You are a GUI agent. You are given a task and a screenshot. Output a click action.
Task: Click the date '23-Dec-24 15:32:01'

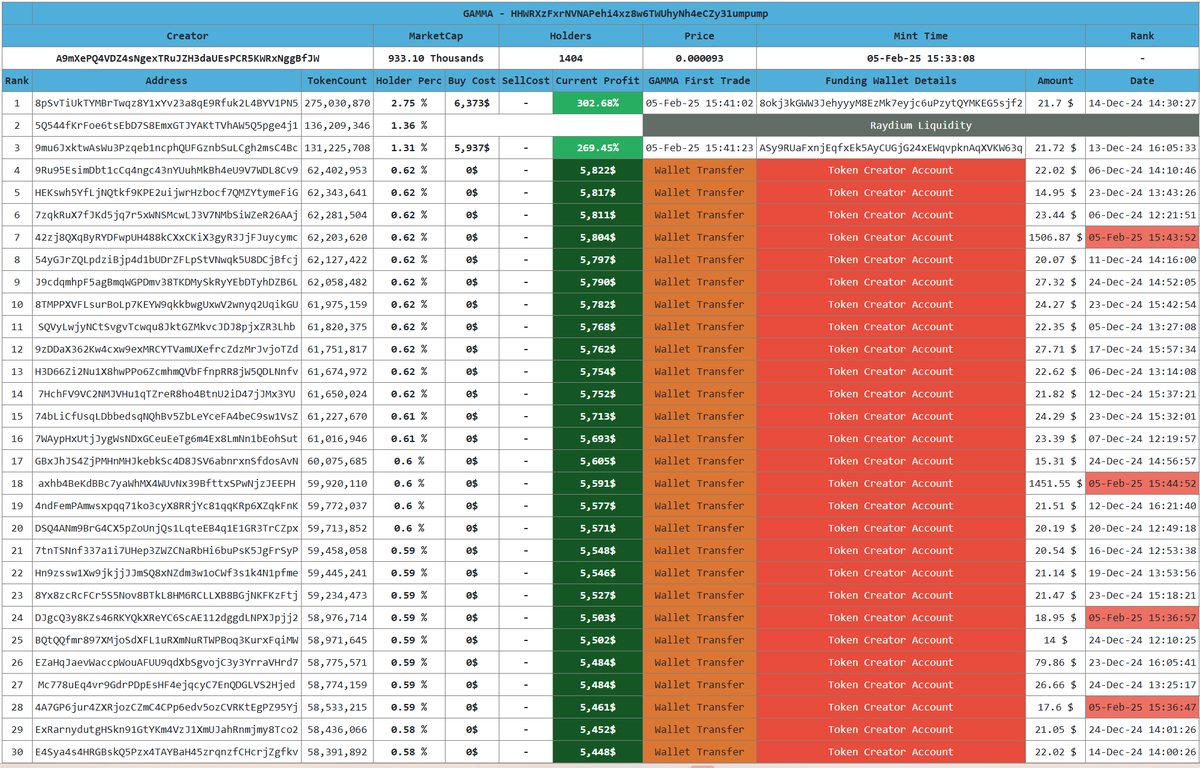point(1142,416)
